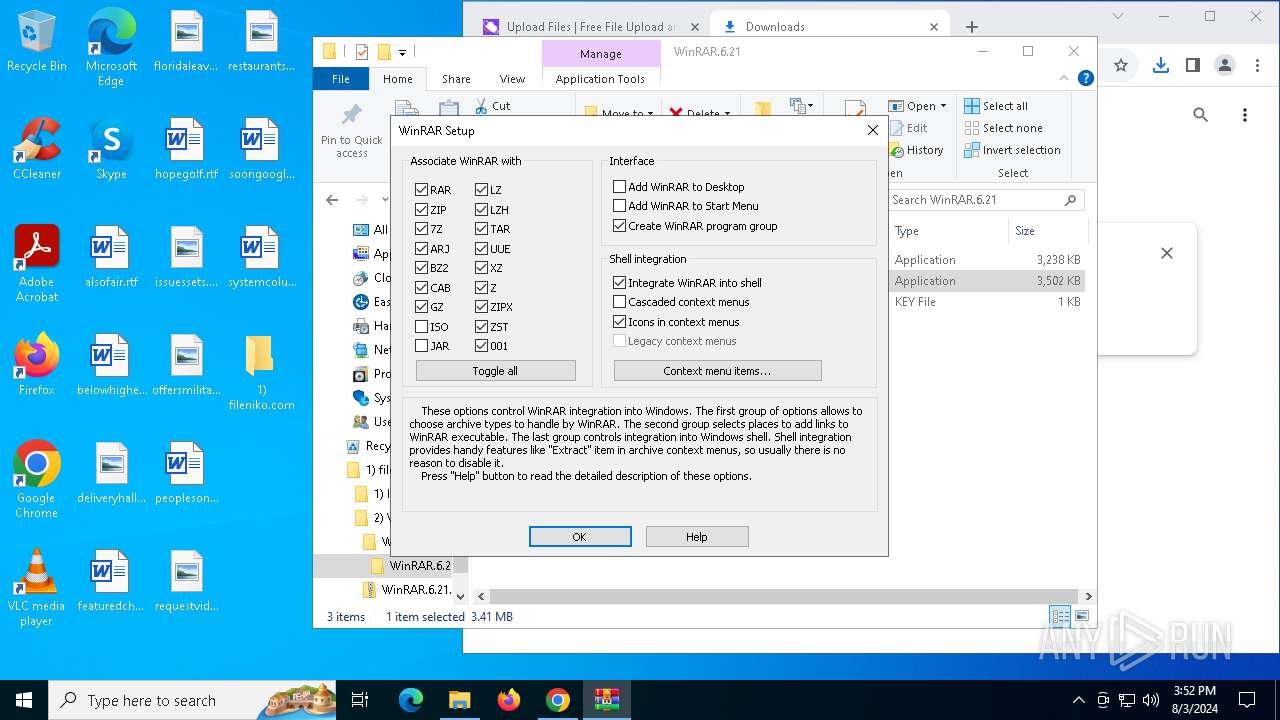Click the Windows Start button
Screen dimensions: 1280x720
pos(24,700)
